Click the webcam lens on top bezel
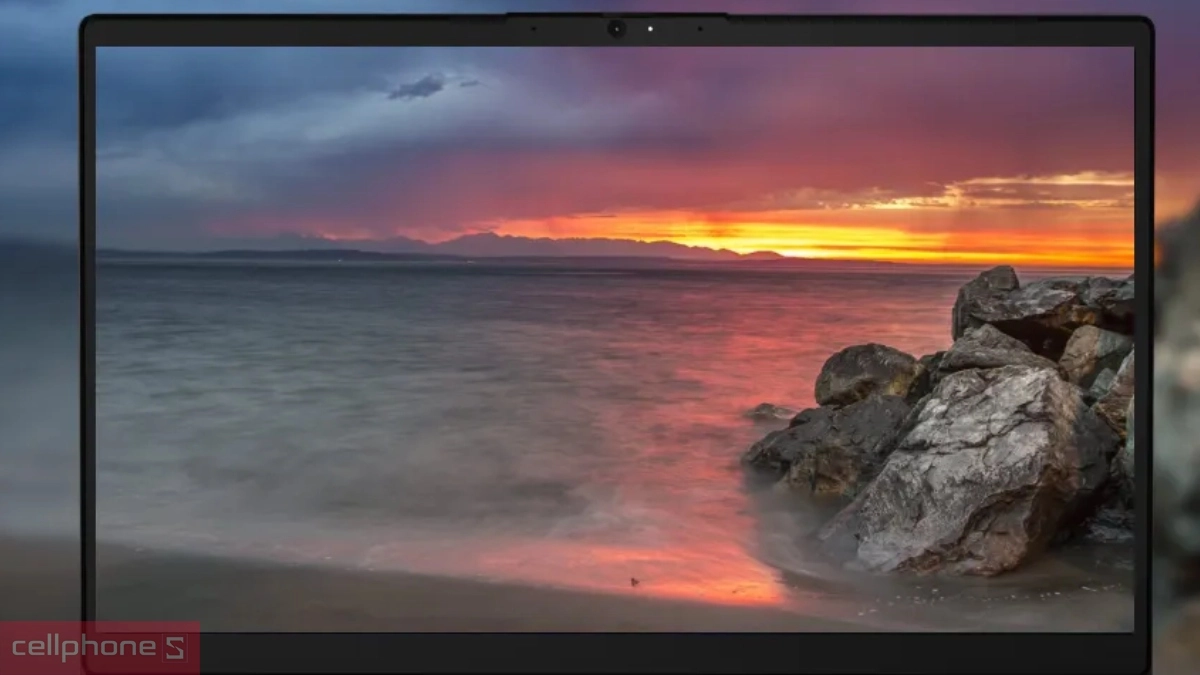The height and width of the screenshot is (675, 1200). point(616,29)
